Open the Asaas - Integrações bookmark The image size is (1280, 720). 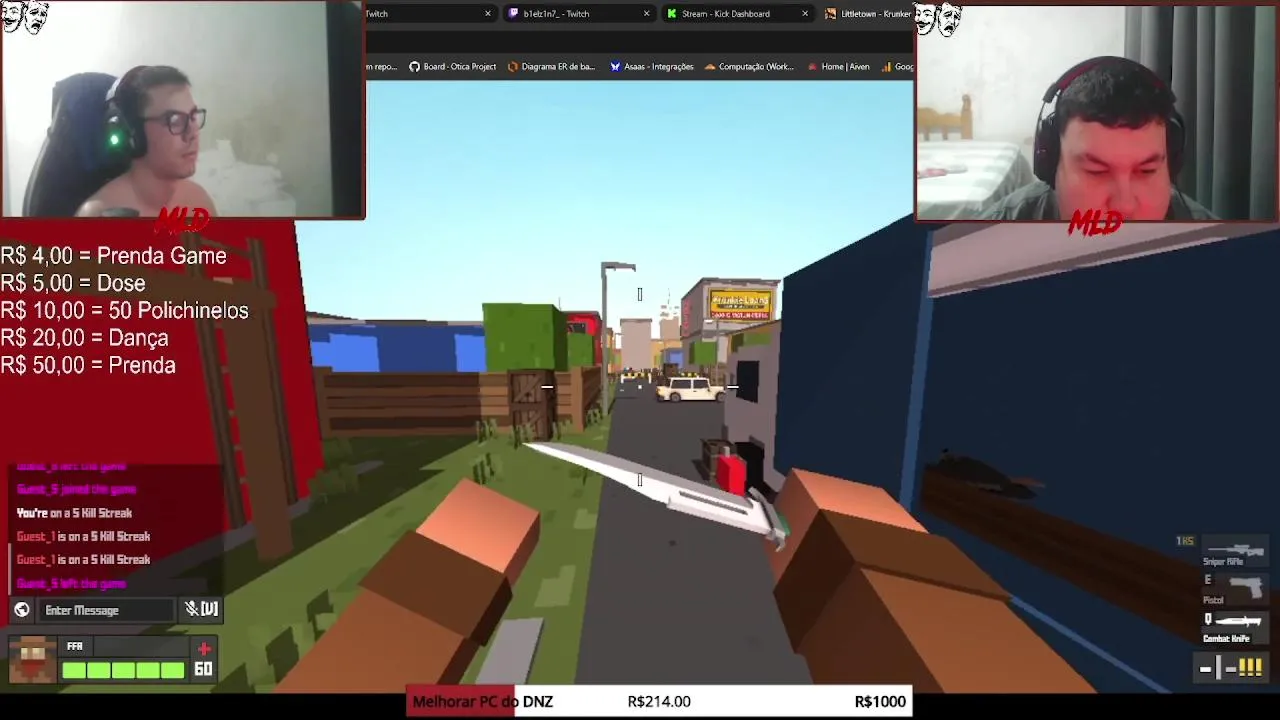coord(651,67)
